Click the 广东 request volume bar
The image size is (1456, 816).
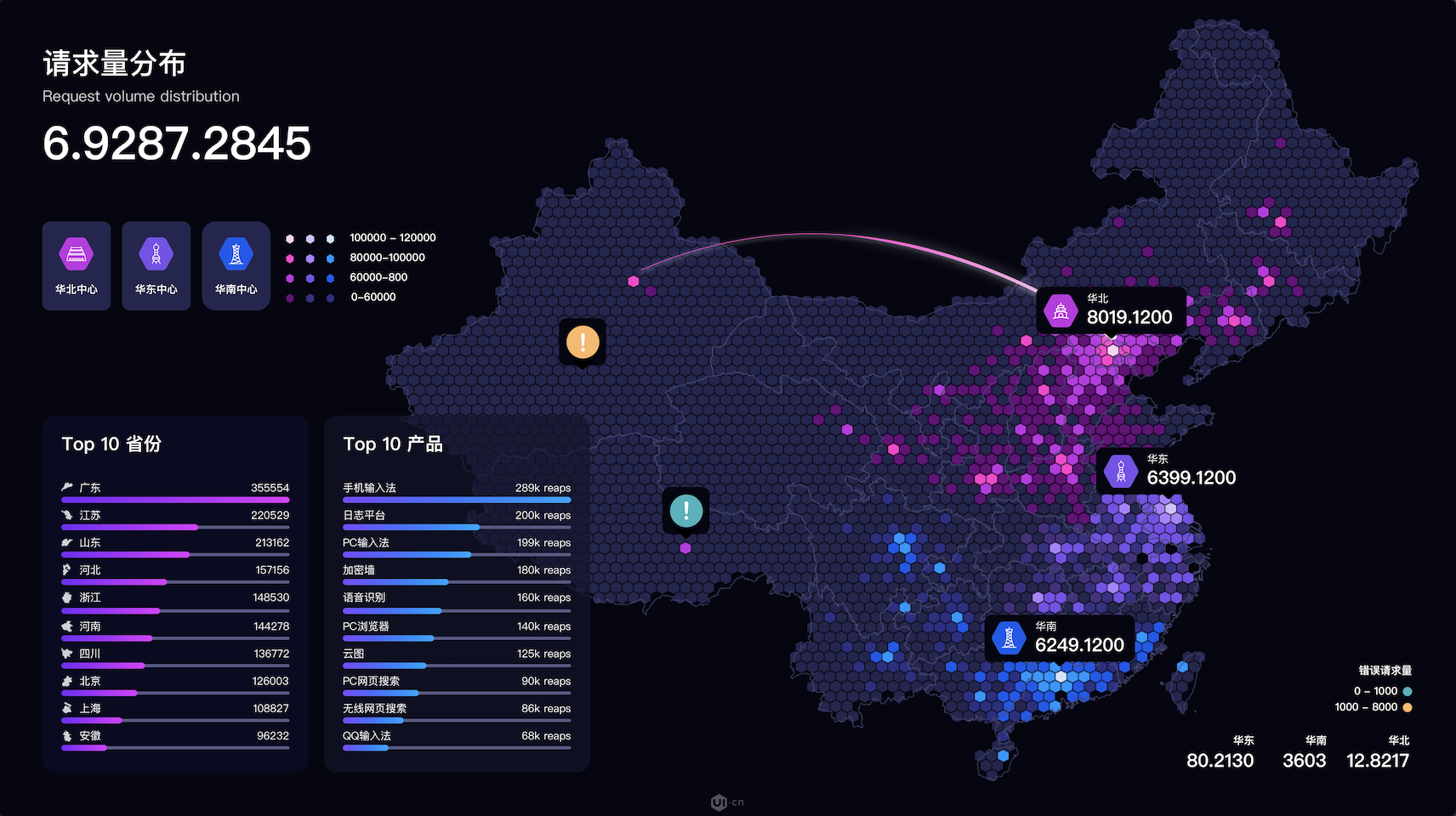tap(175, 500)
